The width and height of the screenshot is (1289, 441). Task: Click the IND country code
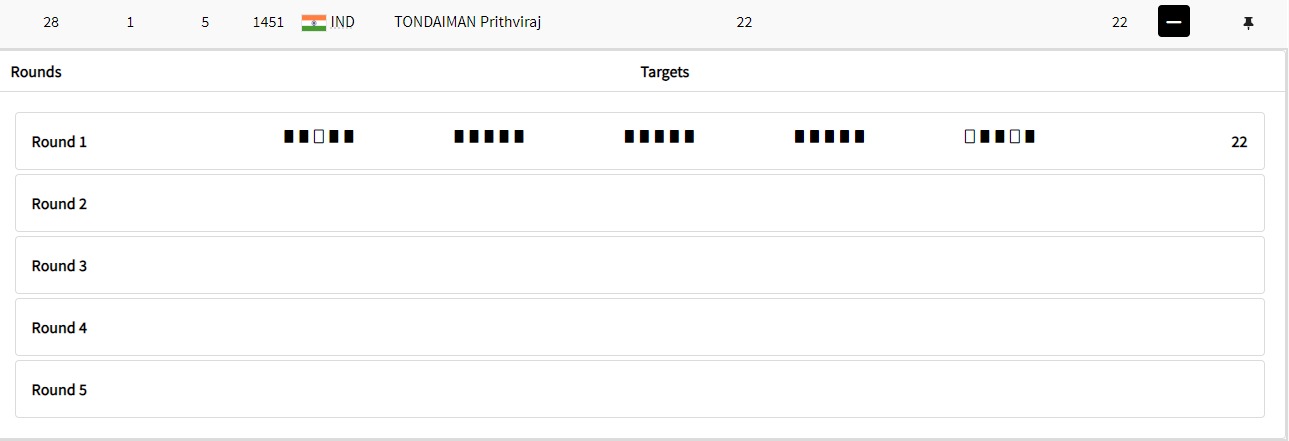(342, 22)
